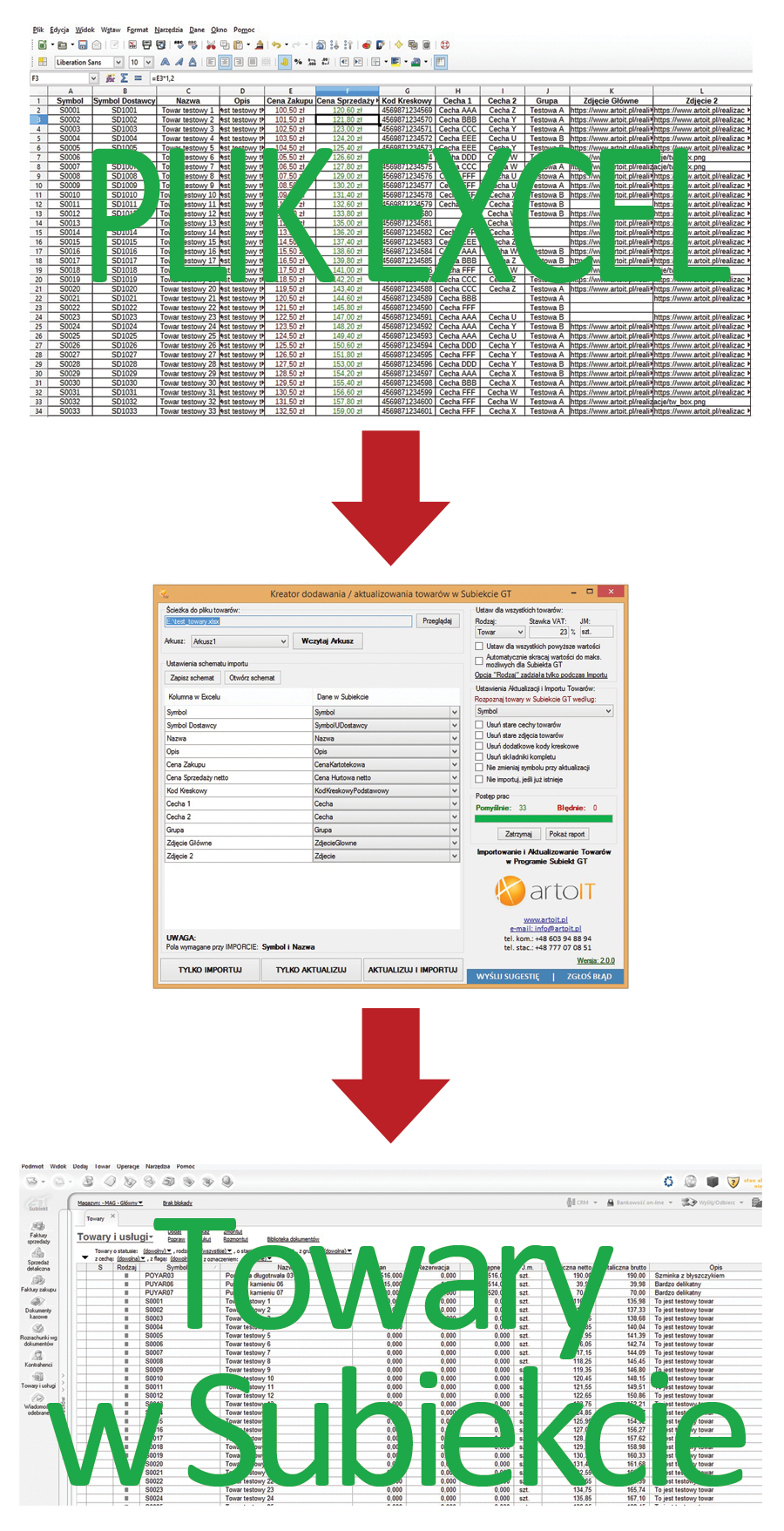Open the Format menu in spreadsheet
Viewport: 784px width, 1531px height.
pyautogui.click(x=137, y=30)
